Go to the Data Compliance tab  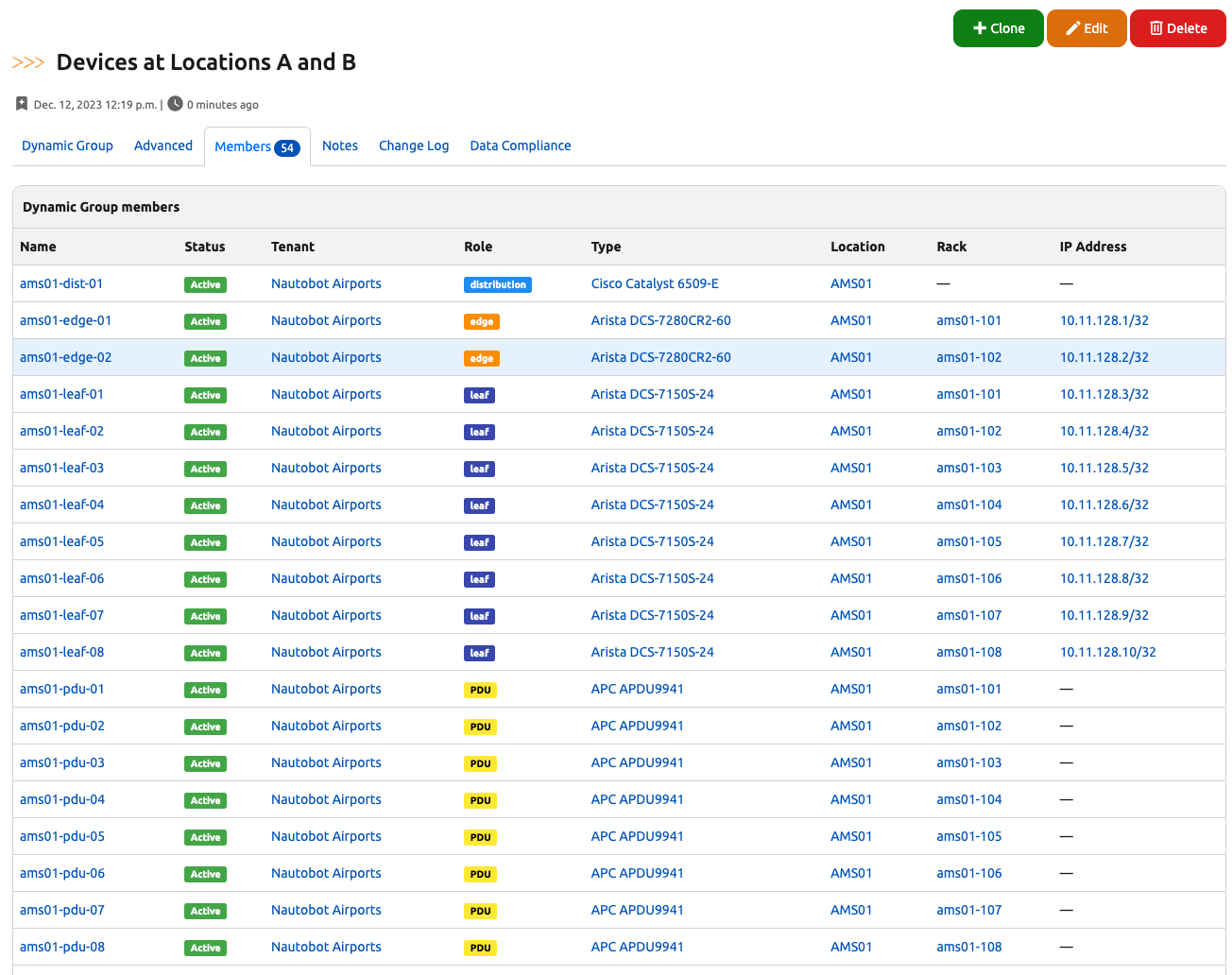521,145
